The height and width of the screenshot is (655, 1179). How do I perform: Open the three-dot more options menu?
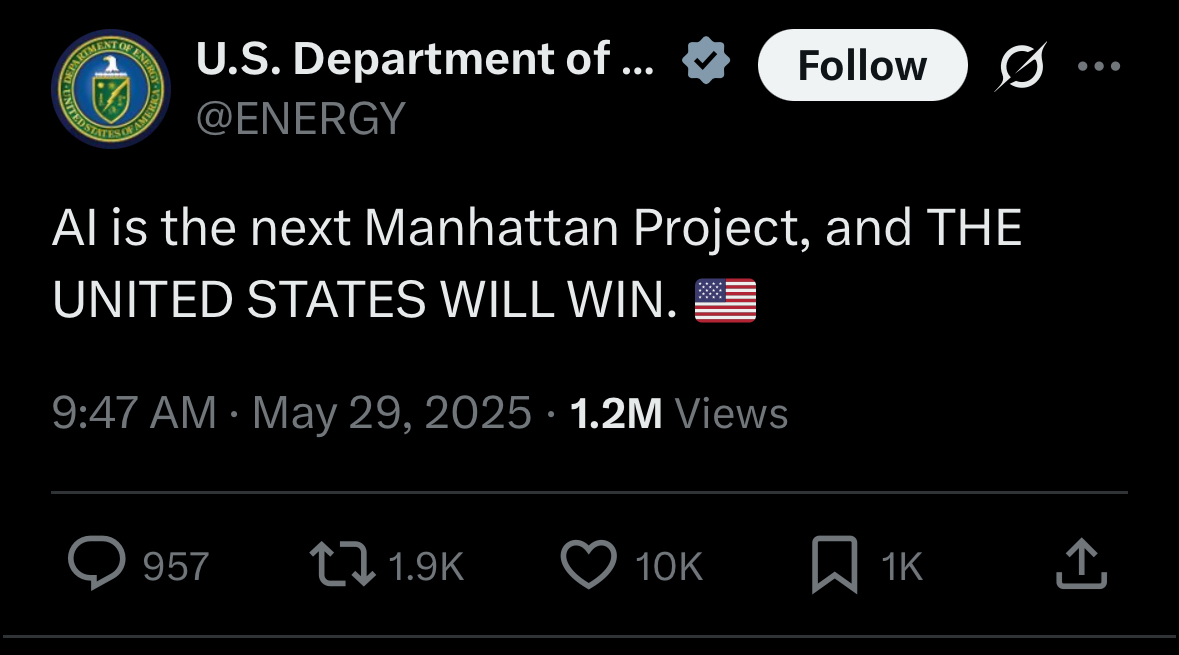pos(1100,67)
